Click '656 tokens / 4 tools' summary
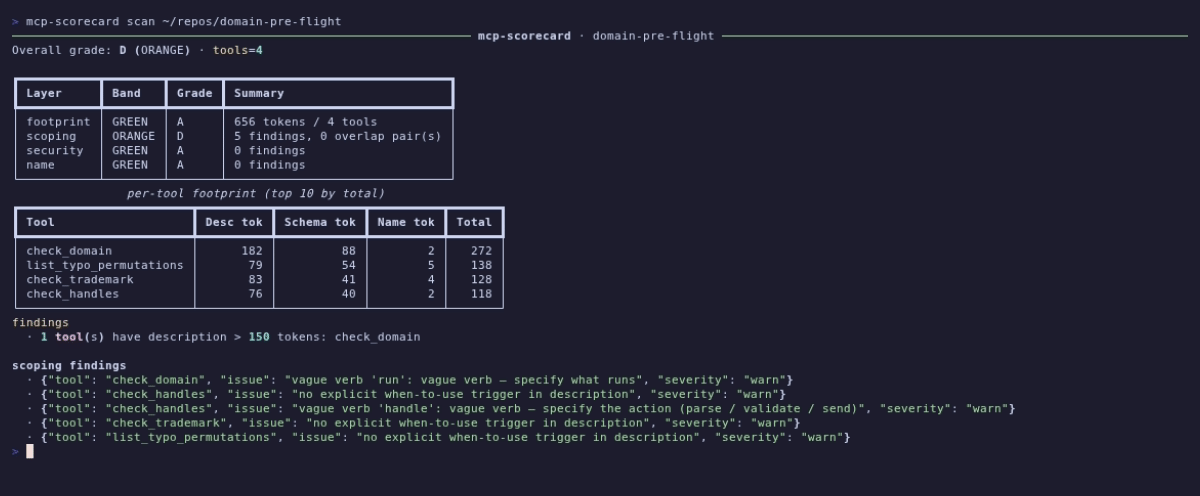Screen dimensions: 1200x496 coord(306,122)
